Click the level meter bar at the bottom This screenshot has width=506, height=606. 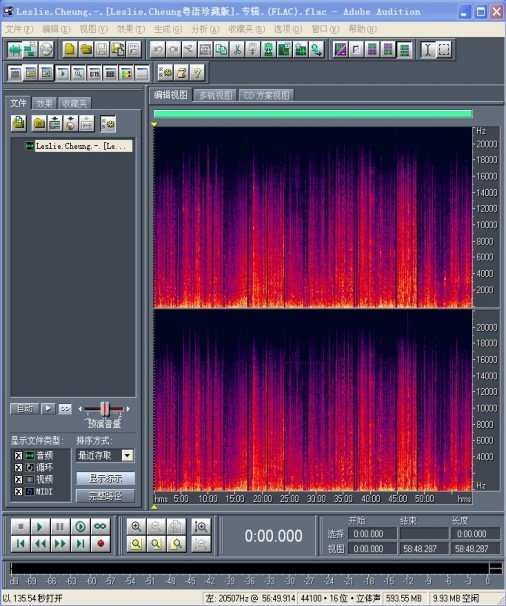250,569
